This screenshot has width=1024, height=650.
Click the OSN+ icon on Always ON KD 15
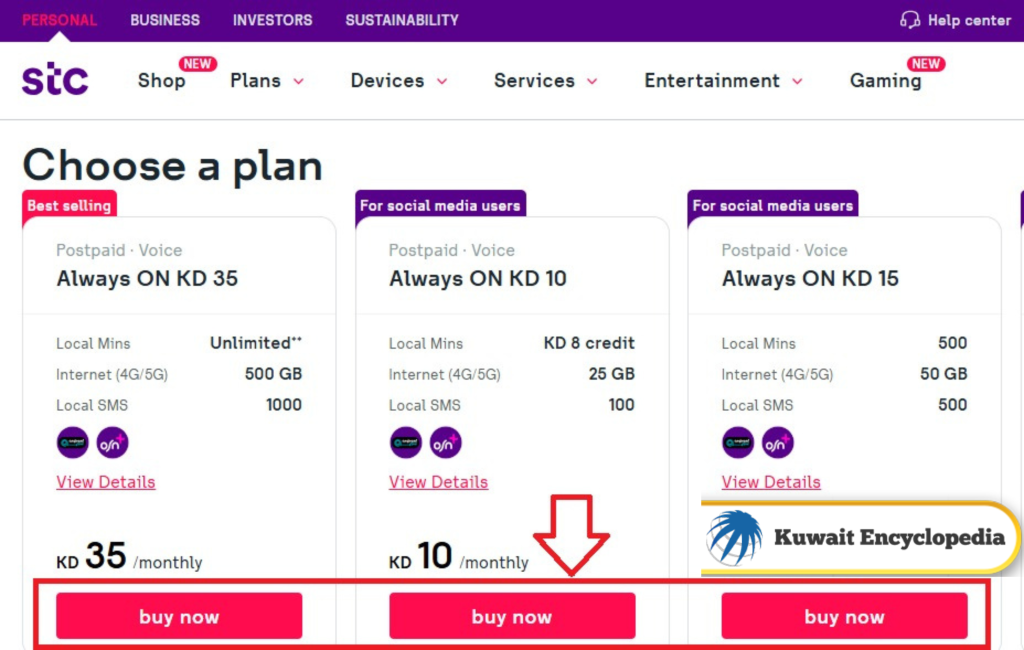click(x=777, y=442)
